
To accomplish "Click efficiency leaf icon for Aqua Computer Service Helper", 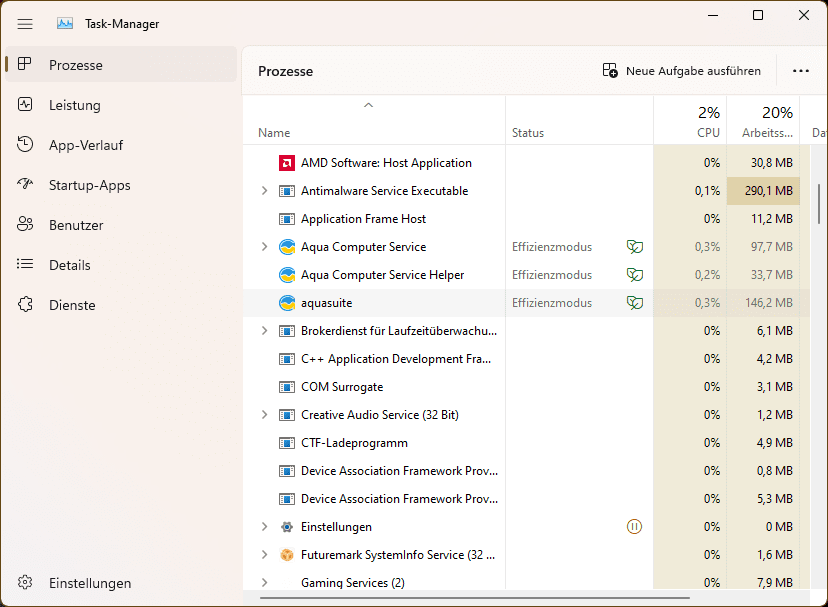I will point(635,275).
